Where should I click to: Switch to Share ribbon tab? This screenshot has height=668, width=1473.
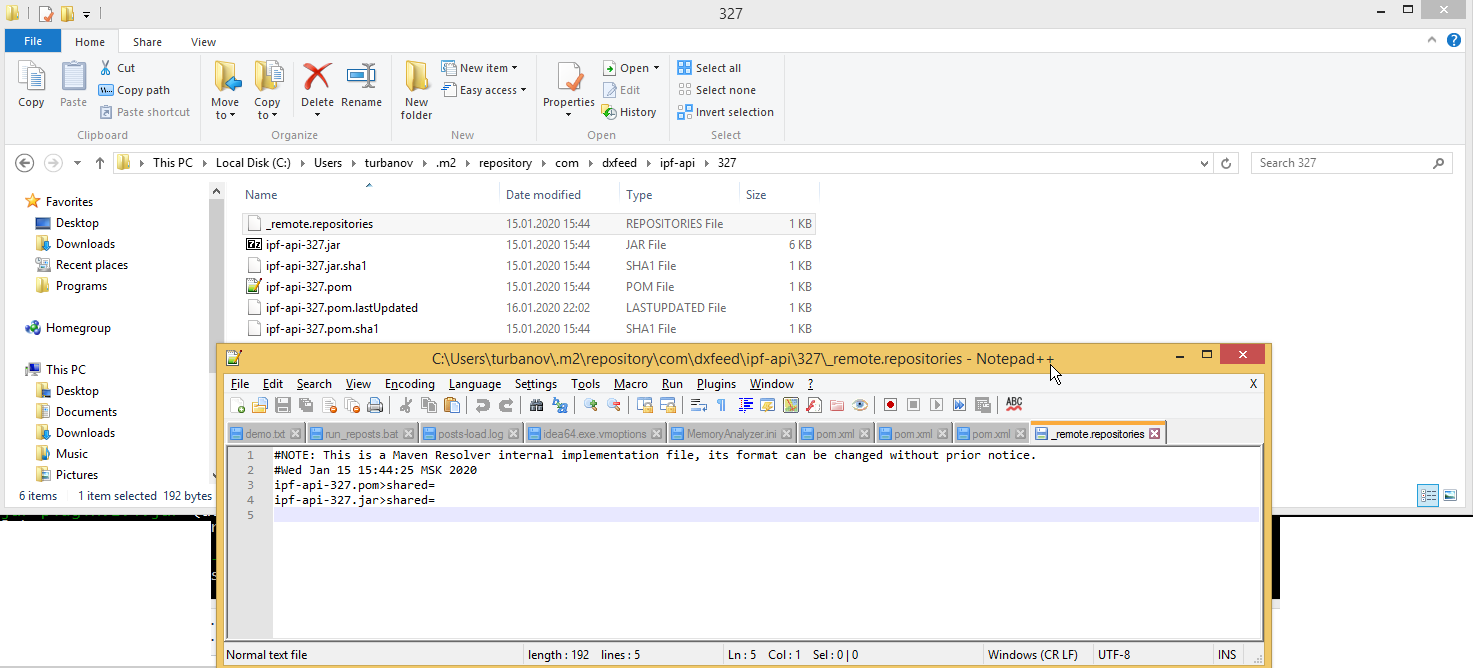(147, 42)
